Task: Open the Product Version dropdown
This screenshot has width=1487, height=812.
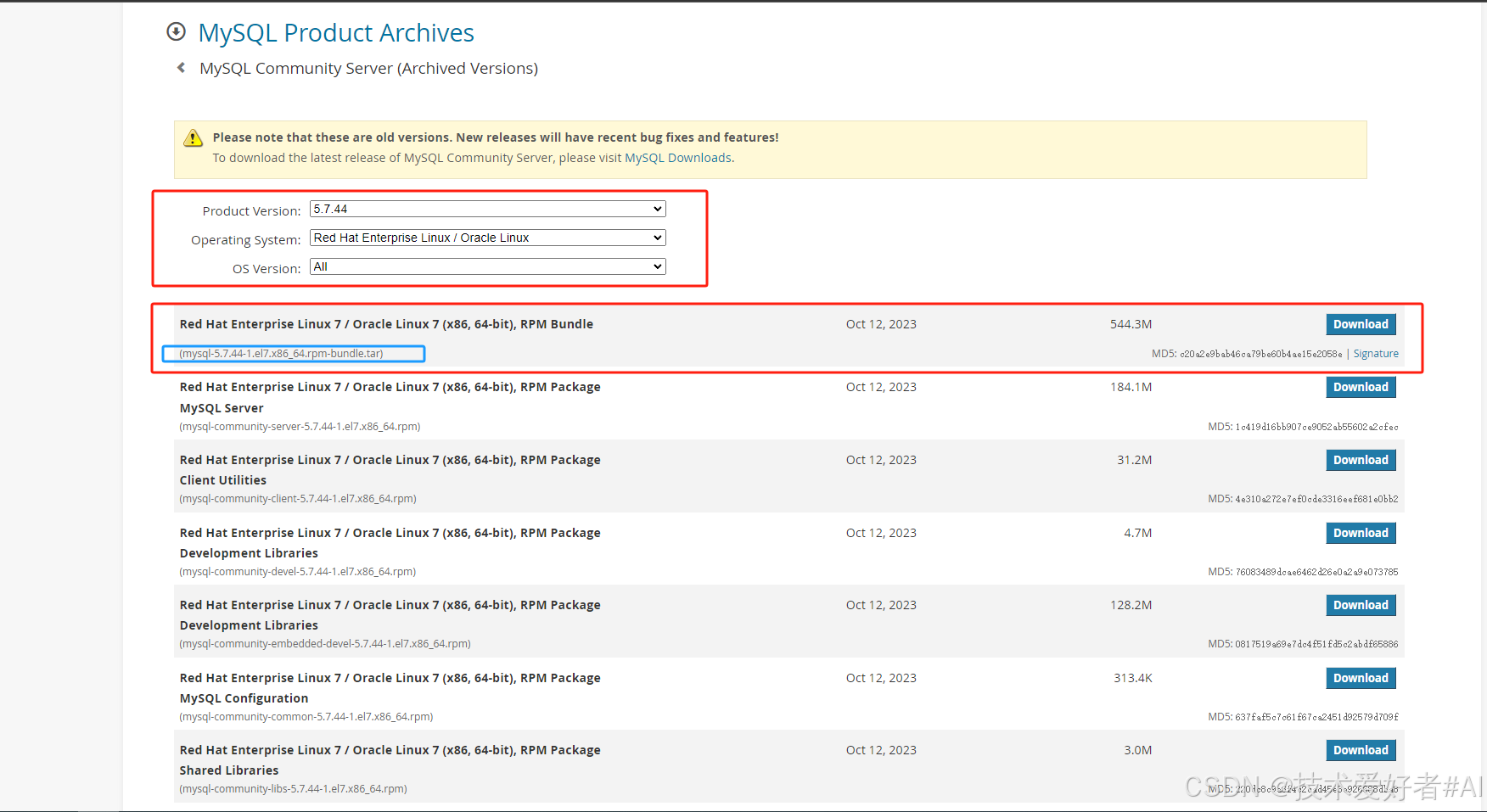Action: (487, 209)
